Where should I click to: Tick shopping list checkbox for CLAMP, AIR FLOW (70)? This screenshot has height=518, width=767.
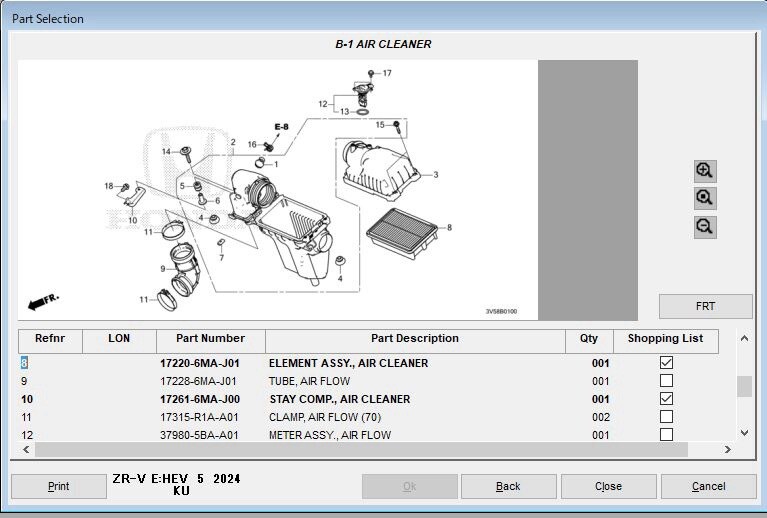tap(666, 417)
